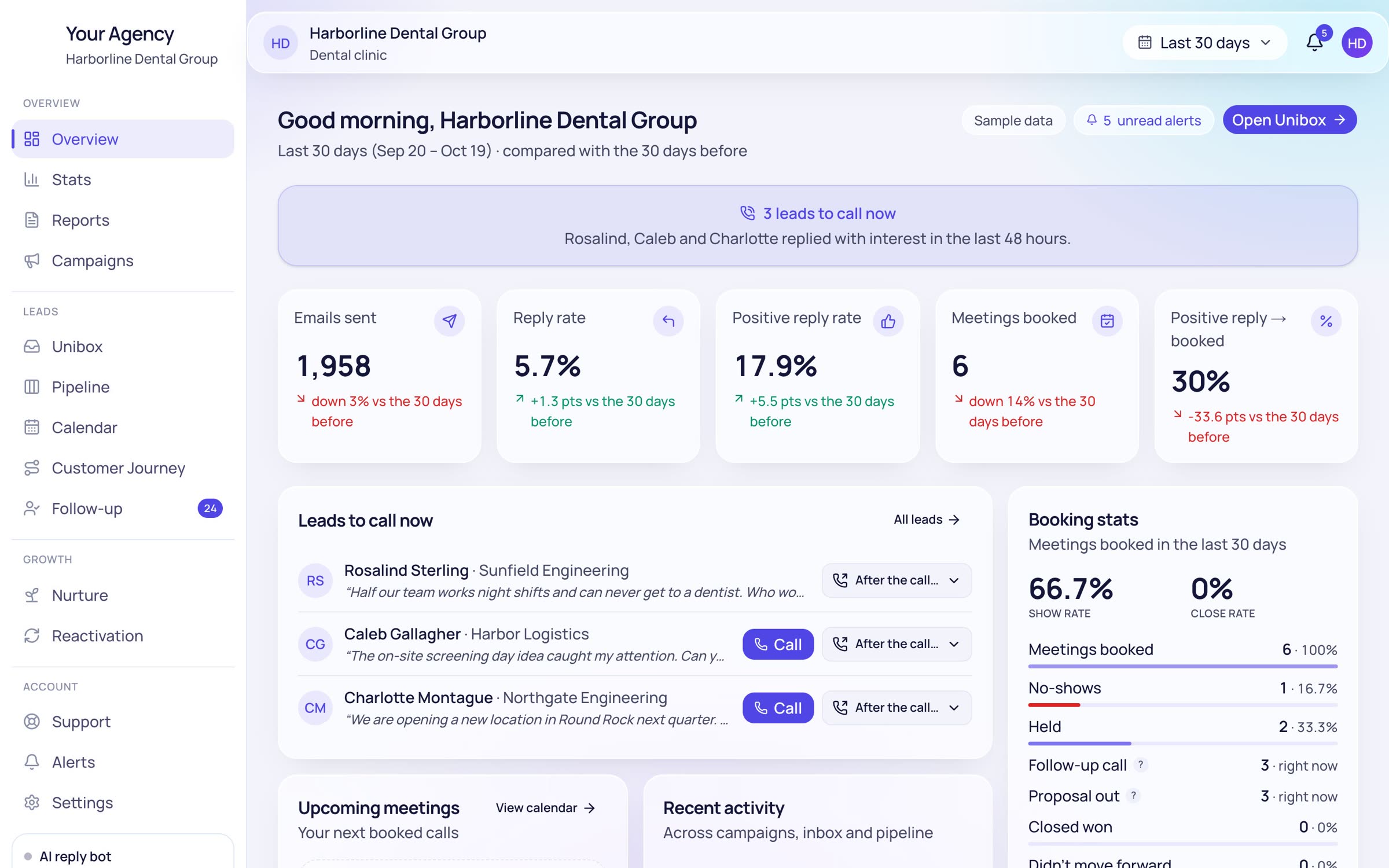
Task: Click the Follow-up badge showing 24
Action: coord(210,508)
